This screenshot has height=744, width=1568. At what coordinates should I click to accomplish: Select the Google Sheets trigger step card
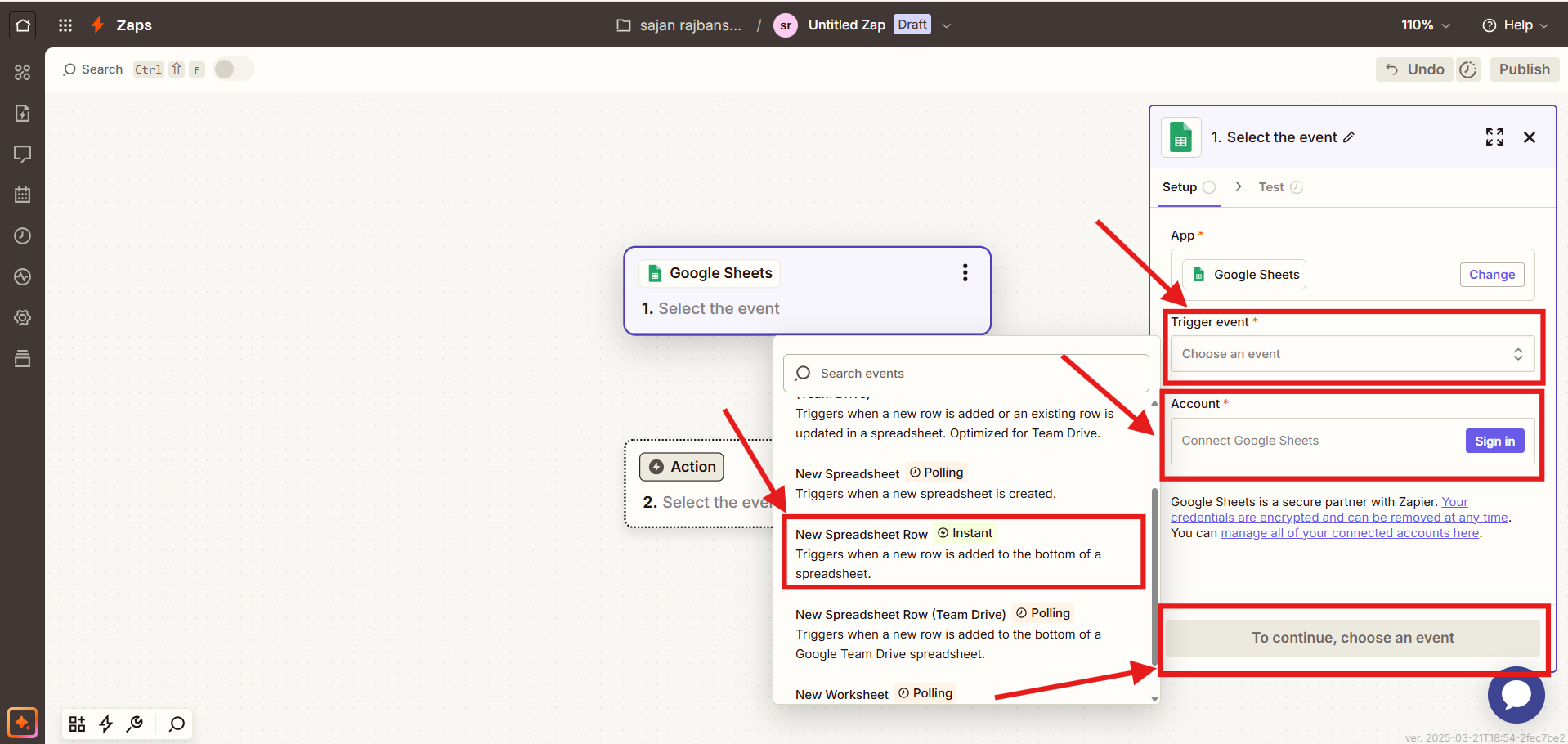808,290
